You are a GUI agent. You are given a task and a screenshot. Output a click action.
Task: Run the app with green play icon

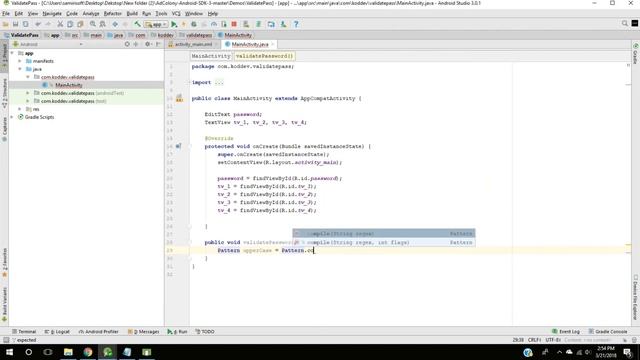174,24
